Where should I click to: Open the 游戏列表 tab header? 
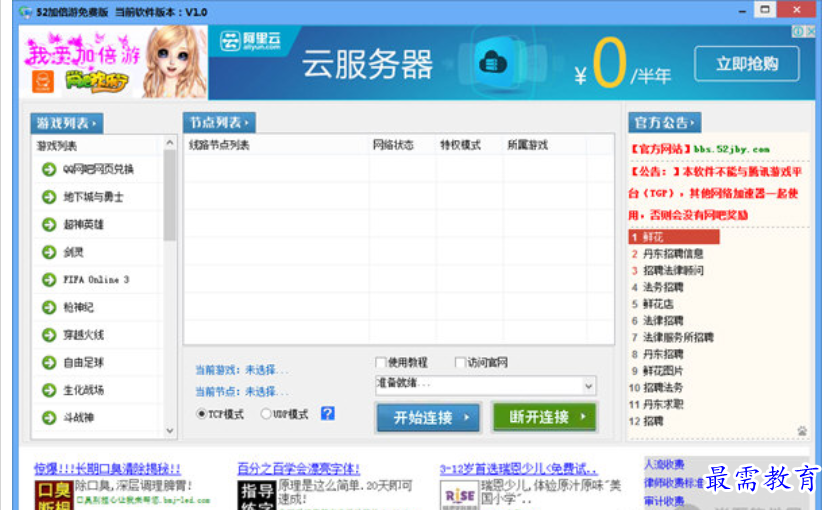[66, 123]
